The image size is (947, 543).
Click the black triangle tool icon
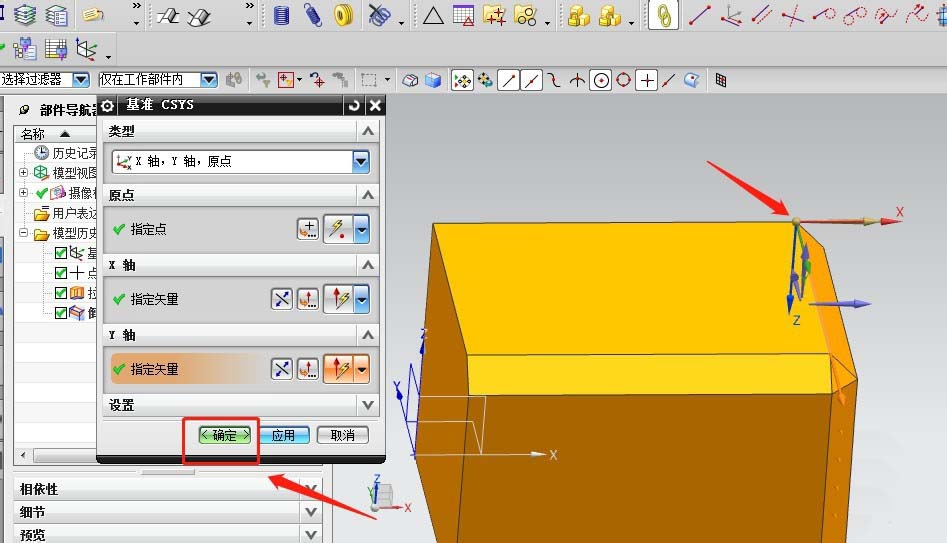coord(433,15)
